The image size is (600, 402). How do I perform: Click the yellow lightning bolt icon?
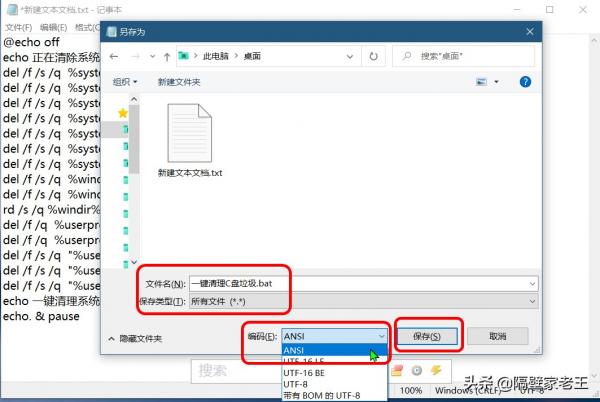pyautogui.click(x=436, y=370)
